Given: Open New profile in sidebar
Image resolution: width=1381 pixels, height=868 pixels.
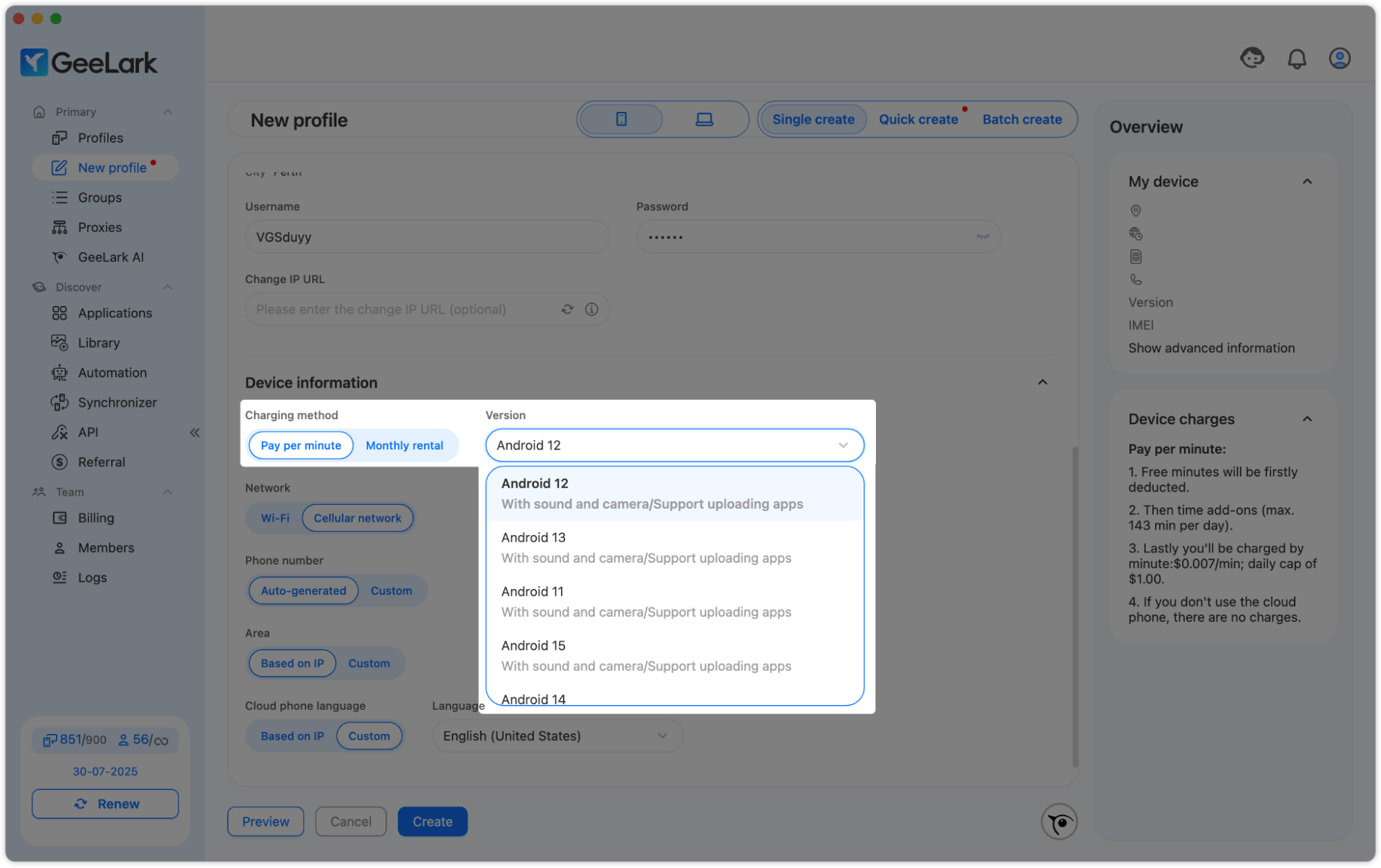Looking at the screenshot, I should tap(105, 168).
